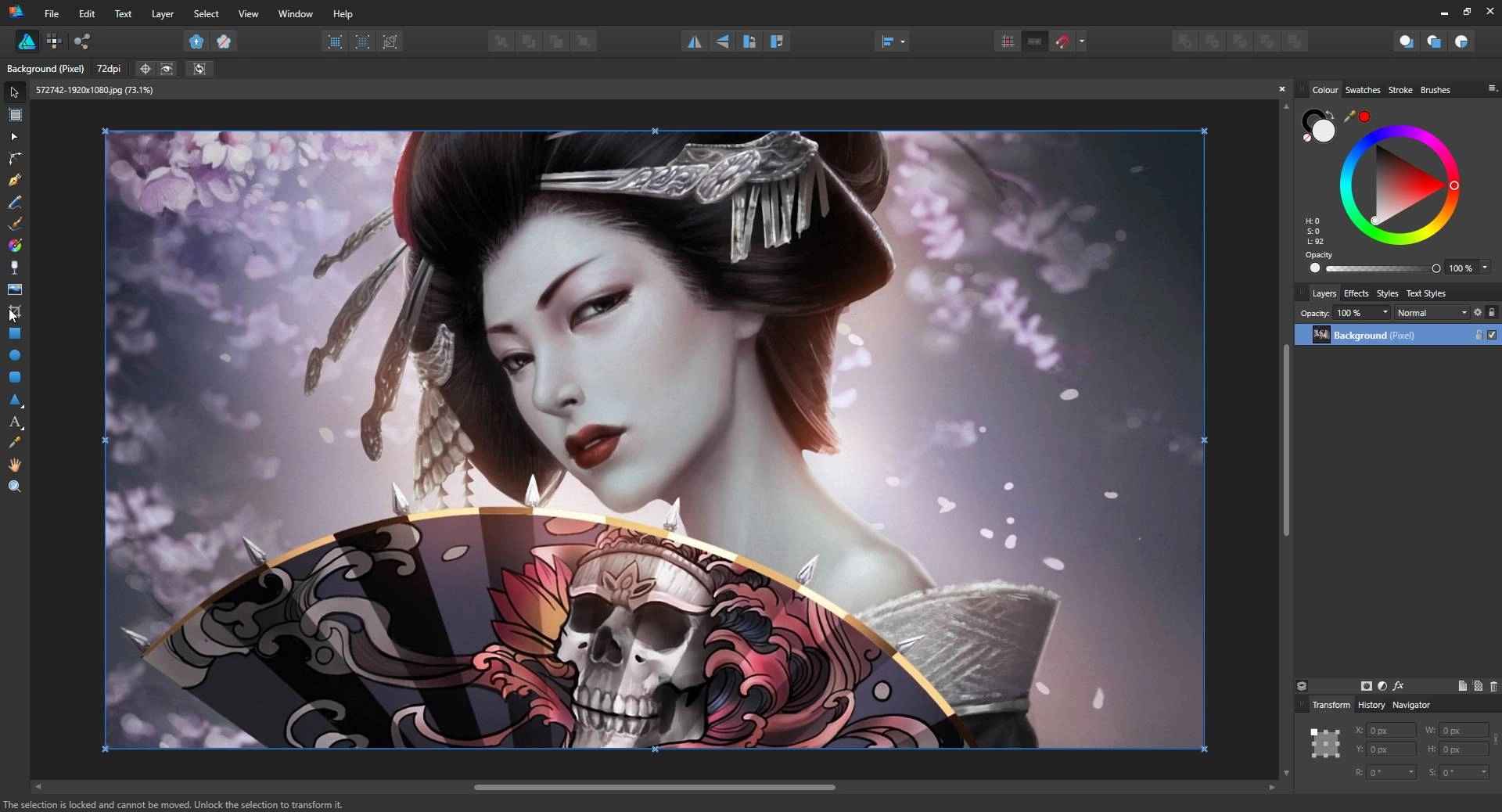Open the Normal blend mode dropdown

[x=1432, y=312]
